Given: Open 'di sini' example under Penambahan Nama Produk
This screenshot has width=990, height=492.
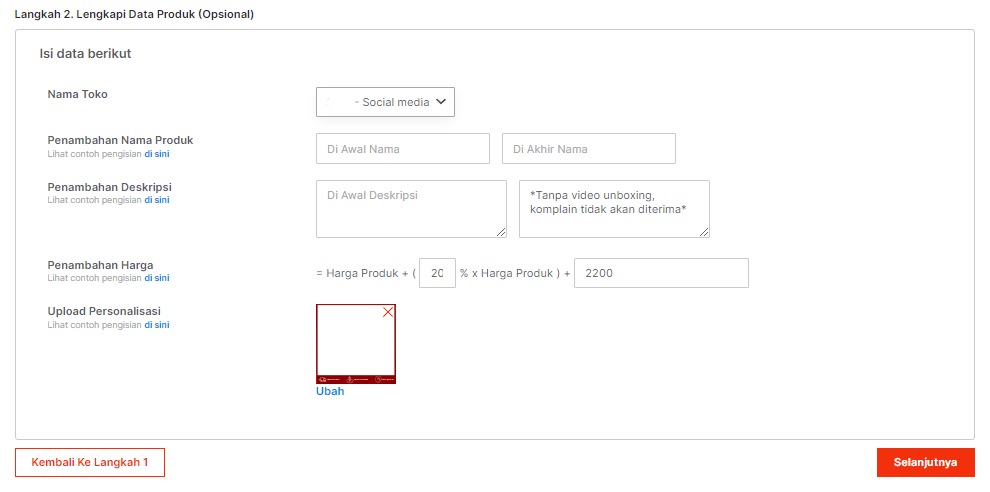Looking at the screenshot, I should click(x=156, y=154).
